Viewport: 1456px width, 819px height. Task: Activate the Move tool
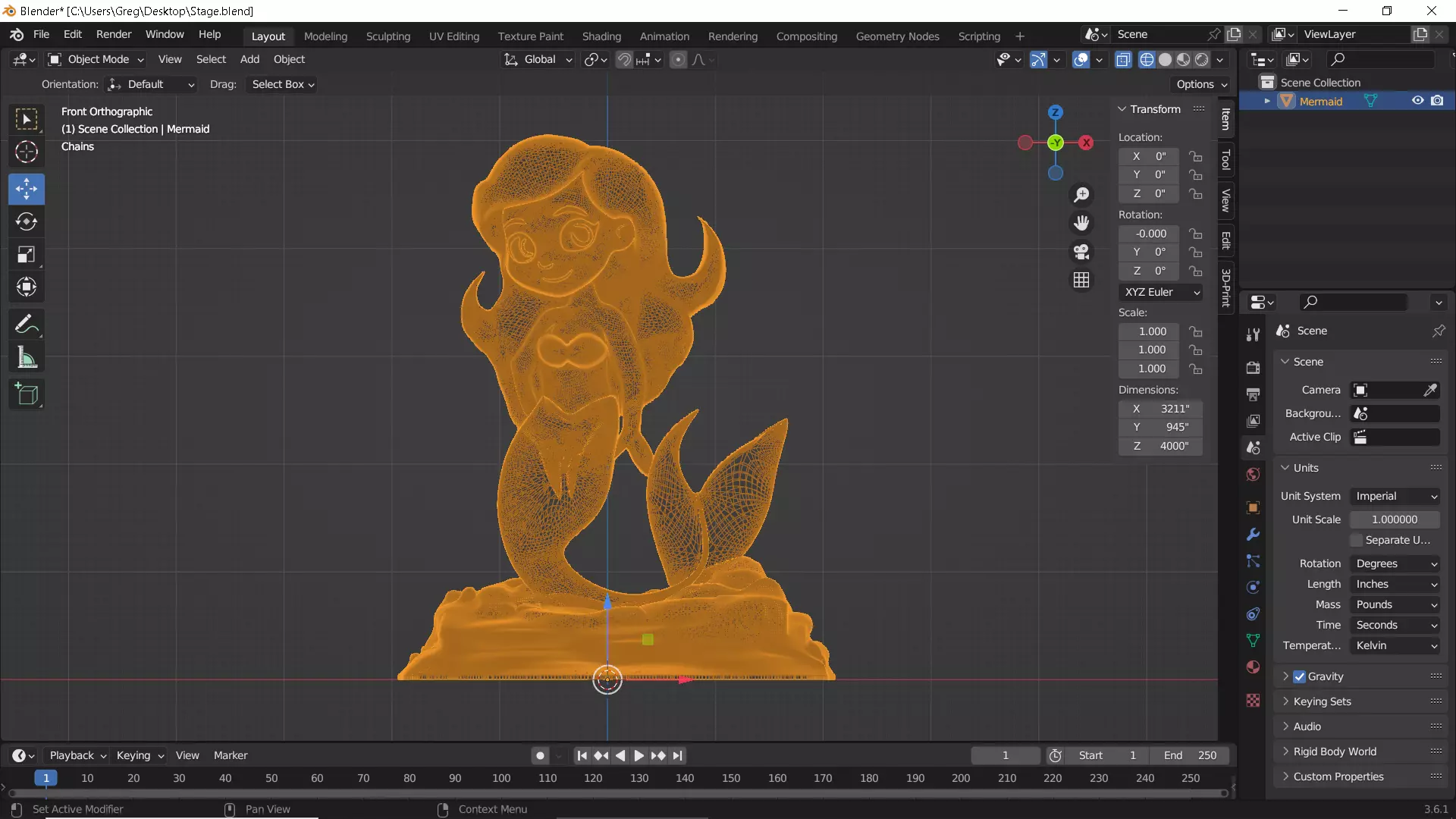(27, 189)
